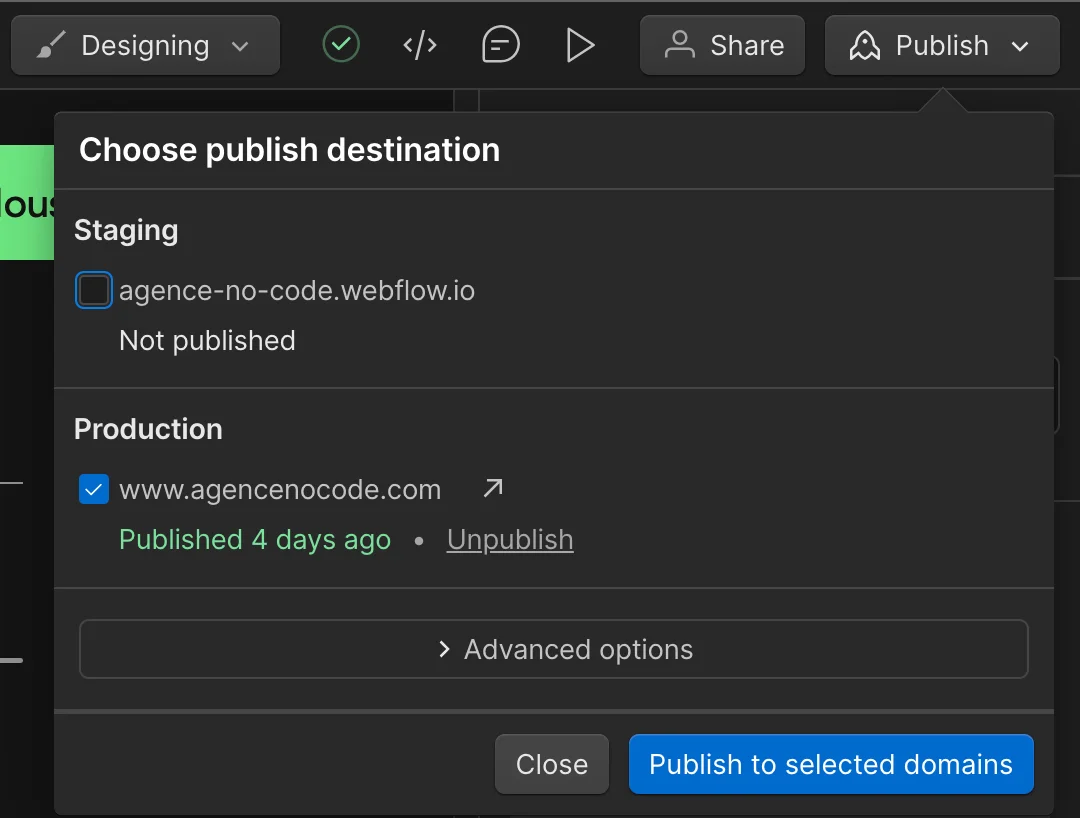This screenshot has height=818, width=1080.
Task: Open production site via arrow icon
Action: click(493, 488)
